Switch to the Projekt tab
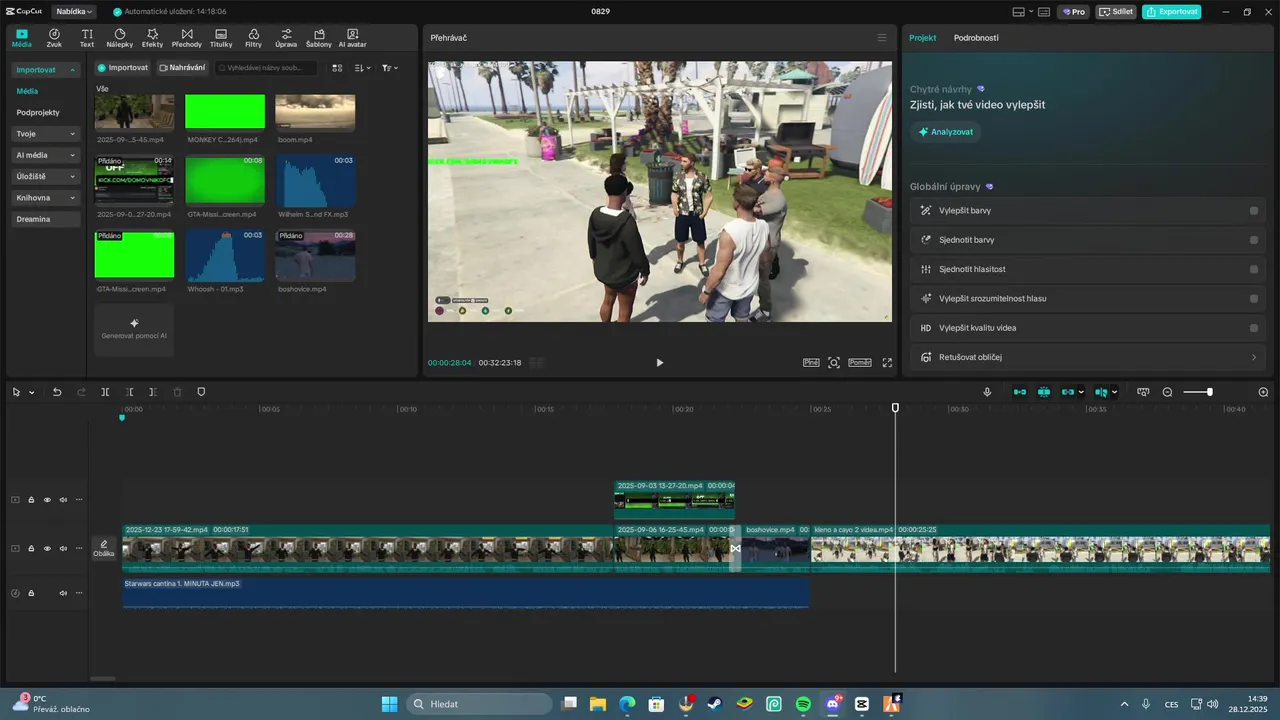The height and width of the screenshot is (720, 1280). (x=922, y=38)
